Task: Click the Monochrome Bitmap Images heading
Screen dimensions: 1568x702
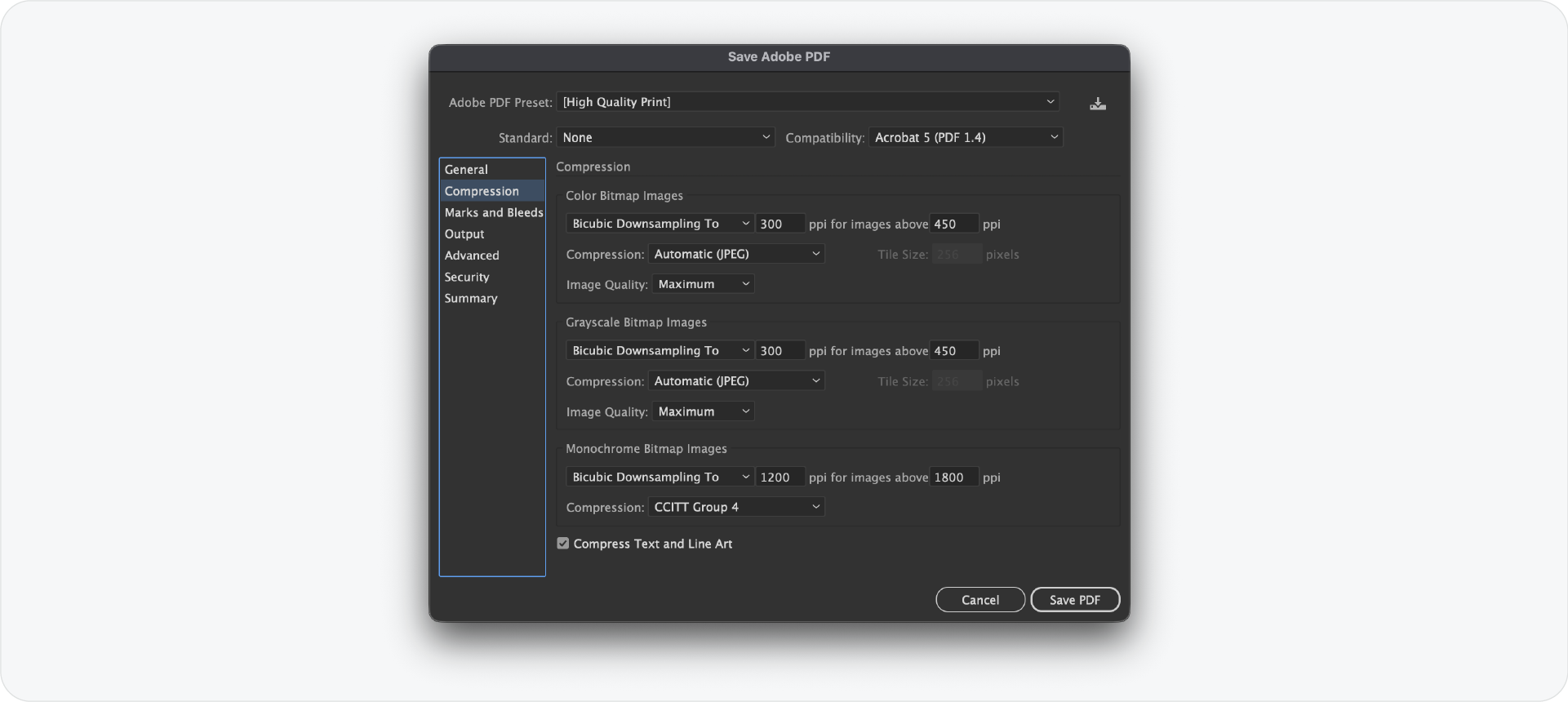Action: pos(646,449)
